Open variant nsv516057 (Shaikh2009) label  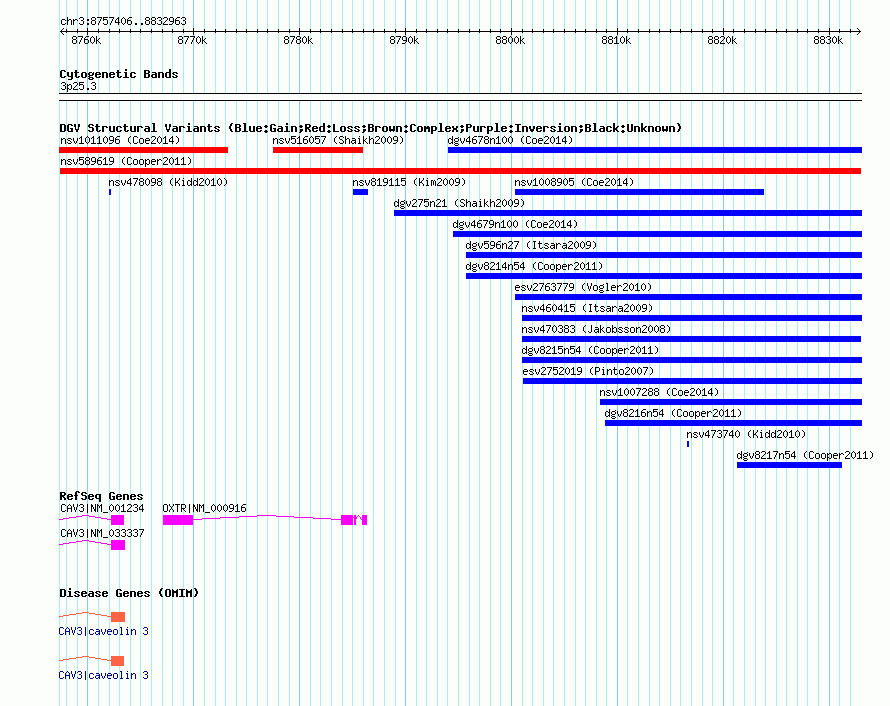point(338,140)
